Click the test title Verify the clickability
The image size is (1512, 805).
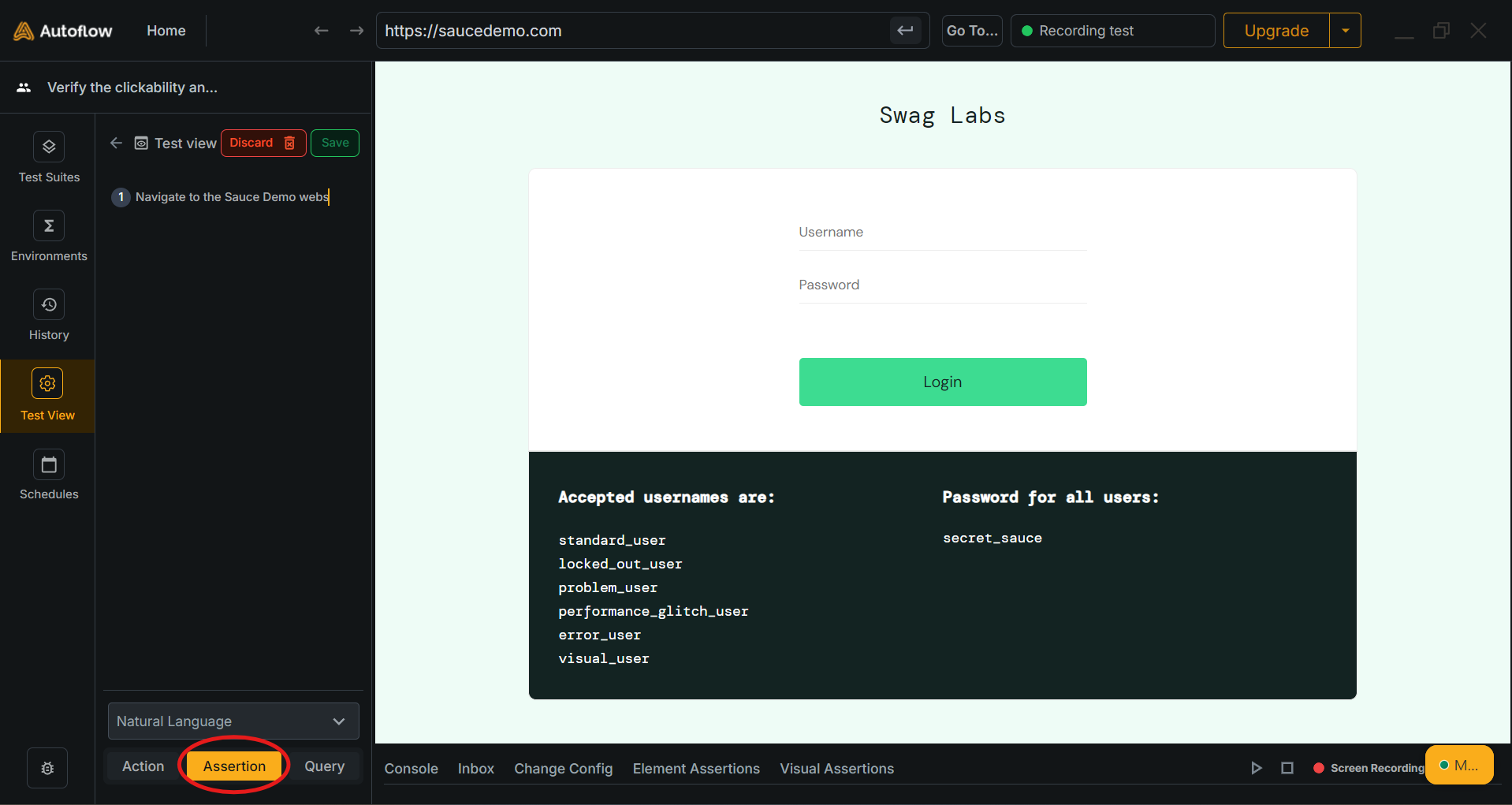coord(132,88)
